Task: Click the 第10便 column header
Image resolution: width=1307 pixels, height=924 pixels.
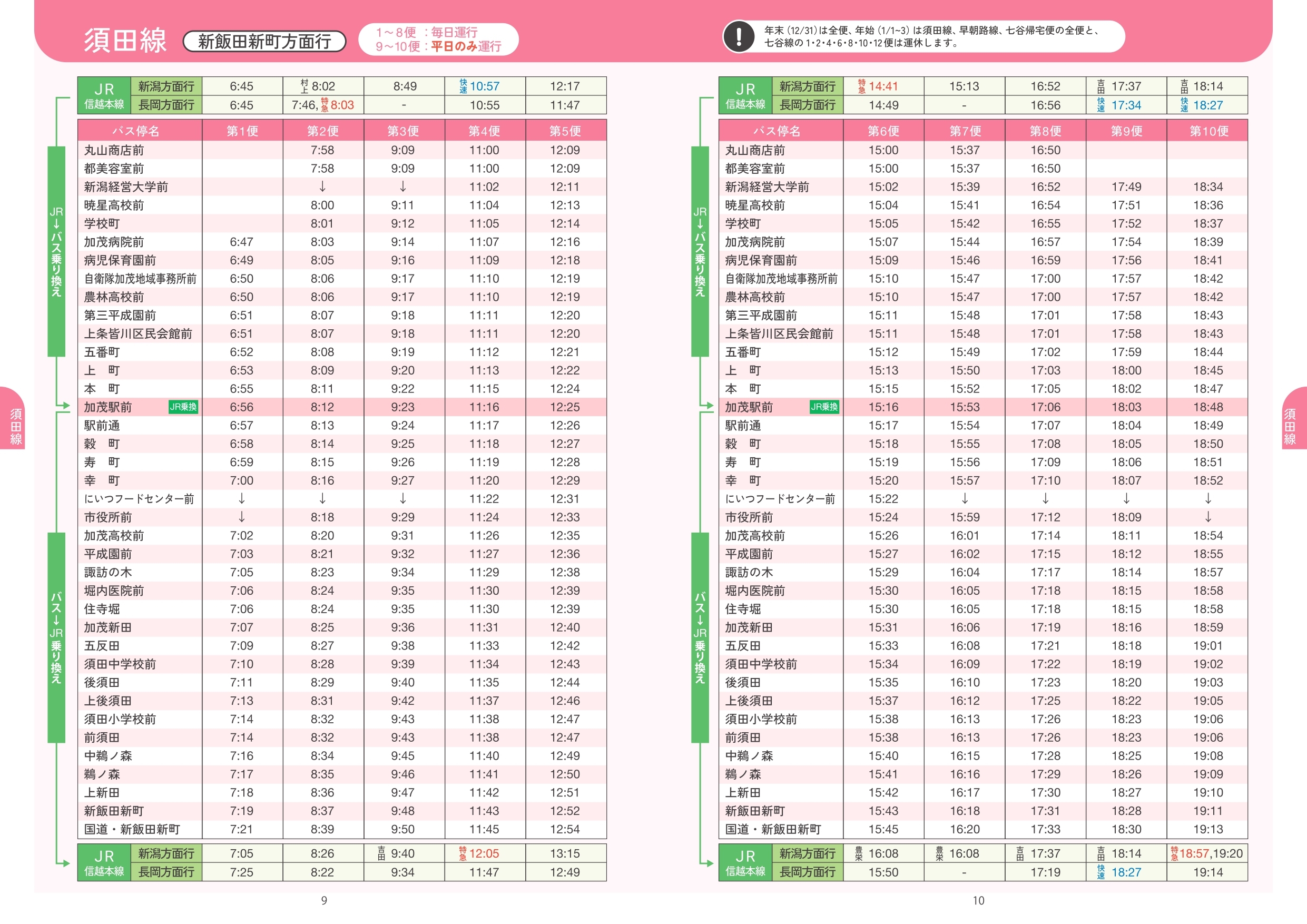Action: [x=1208, y=132]
